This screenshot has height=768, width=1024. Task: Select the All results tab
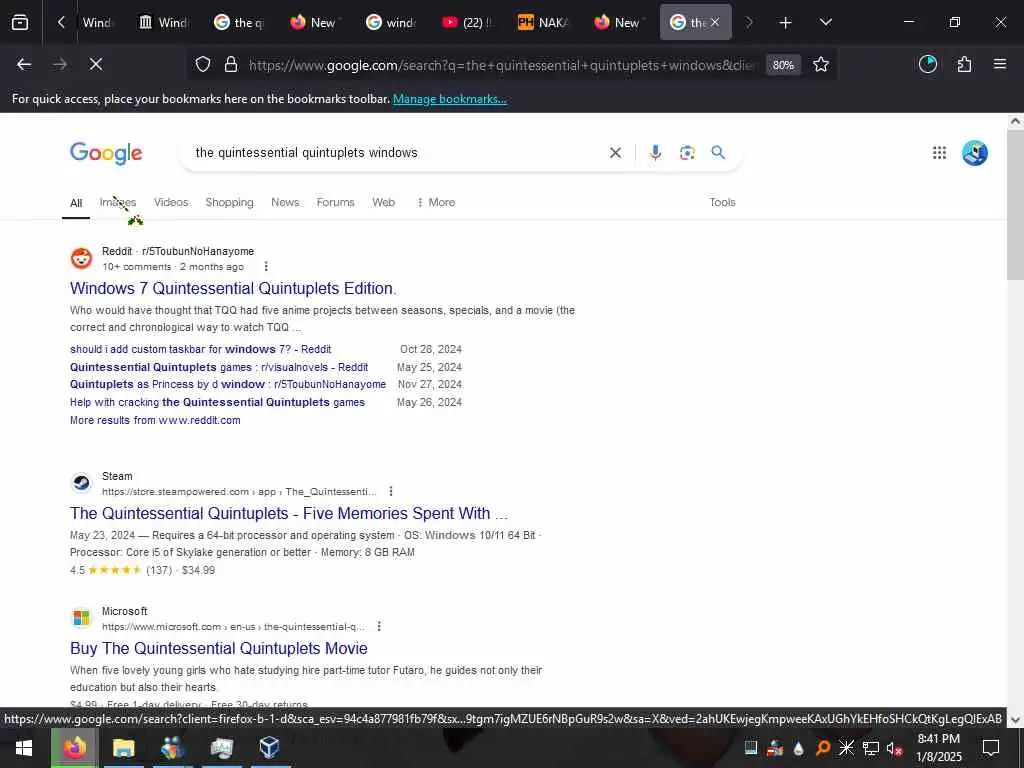click(76, 203)
